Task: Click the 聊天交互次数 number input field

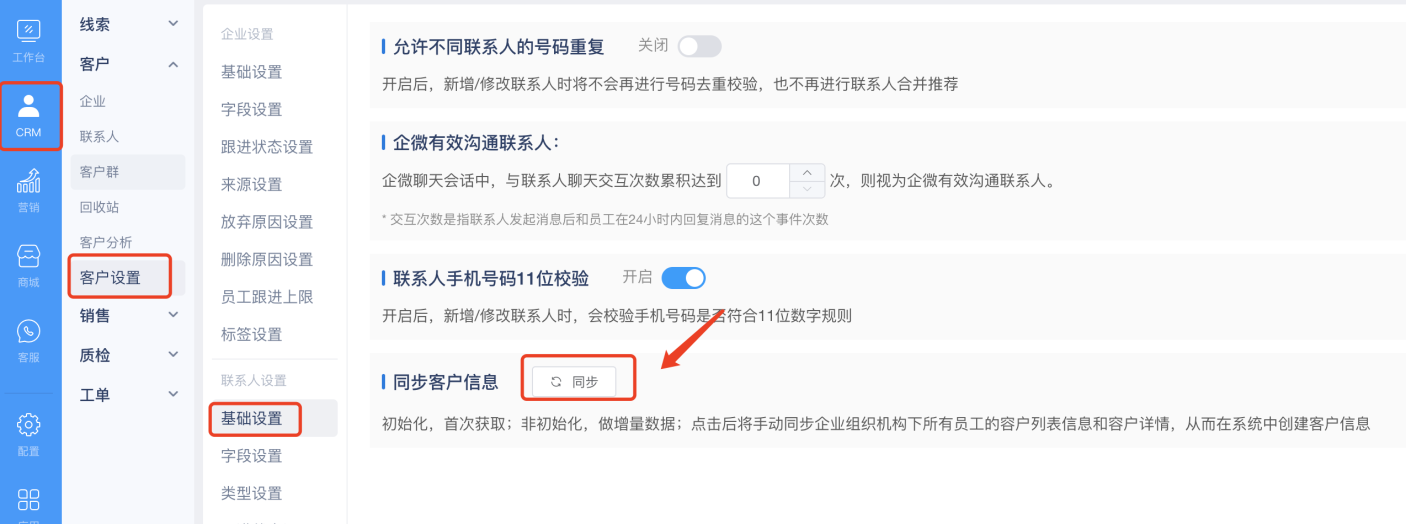Action: (x=758, y=181)
